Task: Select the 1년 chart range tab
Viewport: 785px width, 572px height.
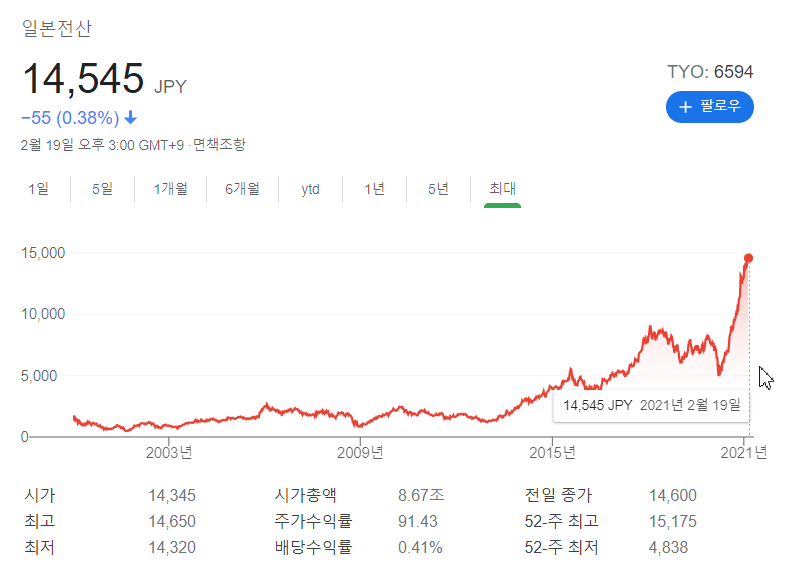Action: (374, 189)
